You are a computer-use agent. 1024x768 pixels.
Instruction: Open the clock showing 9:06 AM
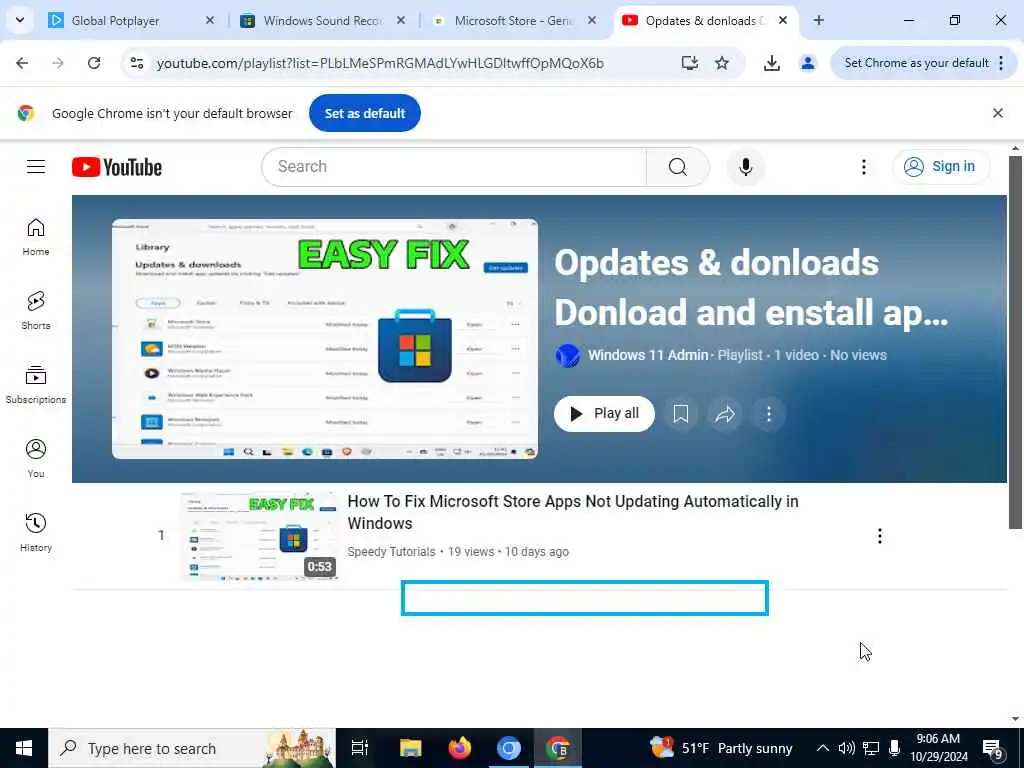938,748
